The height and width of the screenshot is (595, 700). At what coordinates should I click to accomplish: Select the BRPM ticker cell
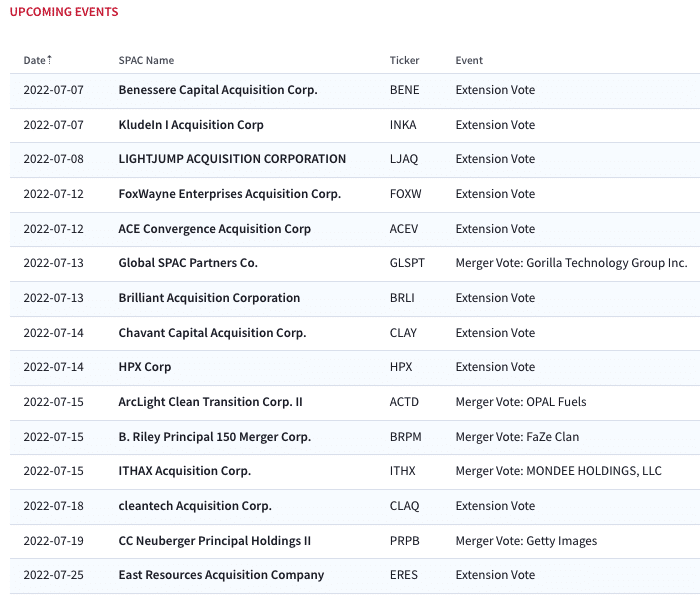pos(405,437)
